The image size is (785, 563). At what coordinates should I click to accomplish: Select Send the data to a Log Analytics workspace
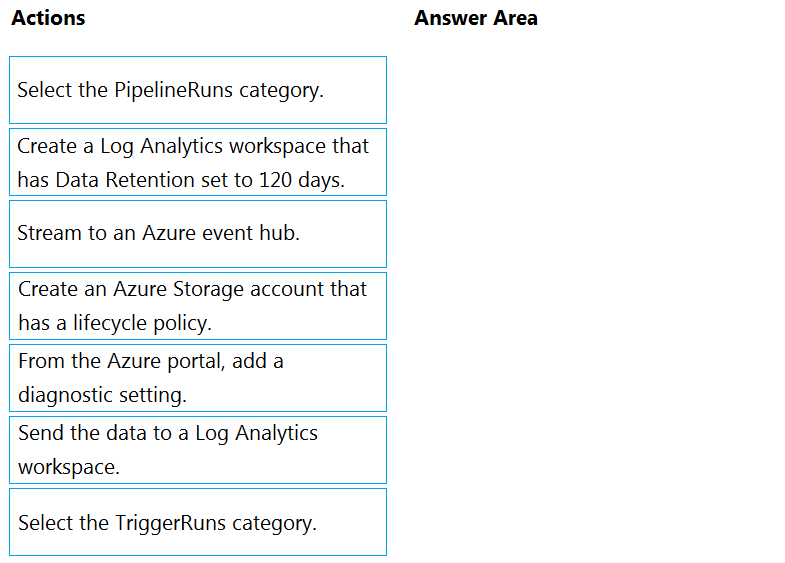point(198,450)
